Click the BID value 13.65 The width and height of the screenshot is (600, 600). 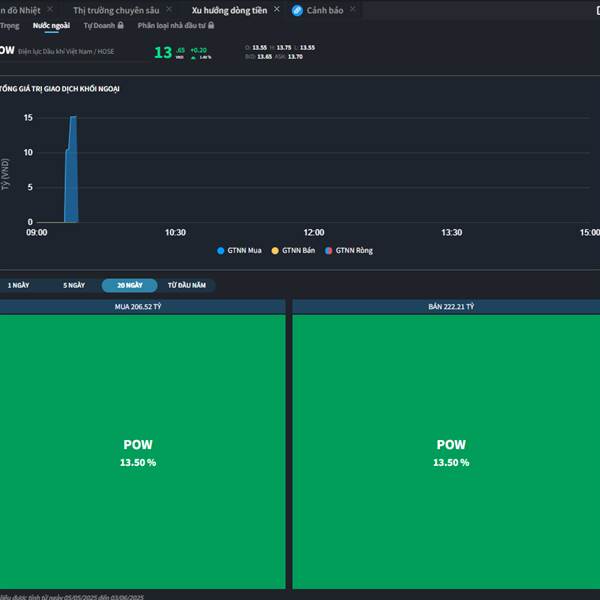click(x=264, y=57)
